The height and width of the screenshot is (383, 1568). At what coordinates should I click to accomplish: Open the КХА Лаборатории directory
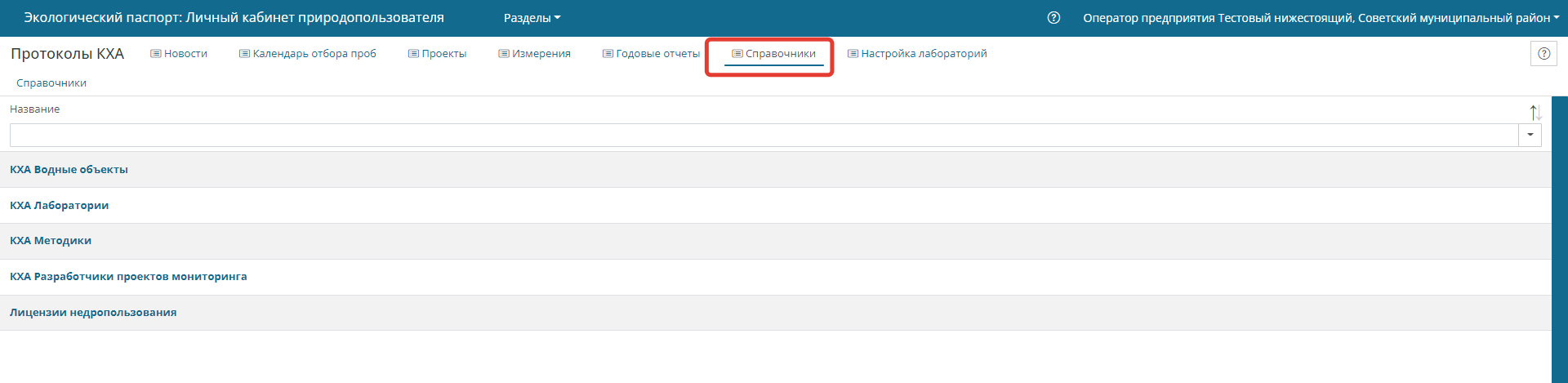59,206
